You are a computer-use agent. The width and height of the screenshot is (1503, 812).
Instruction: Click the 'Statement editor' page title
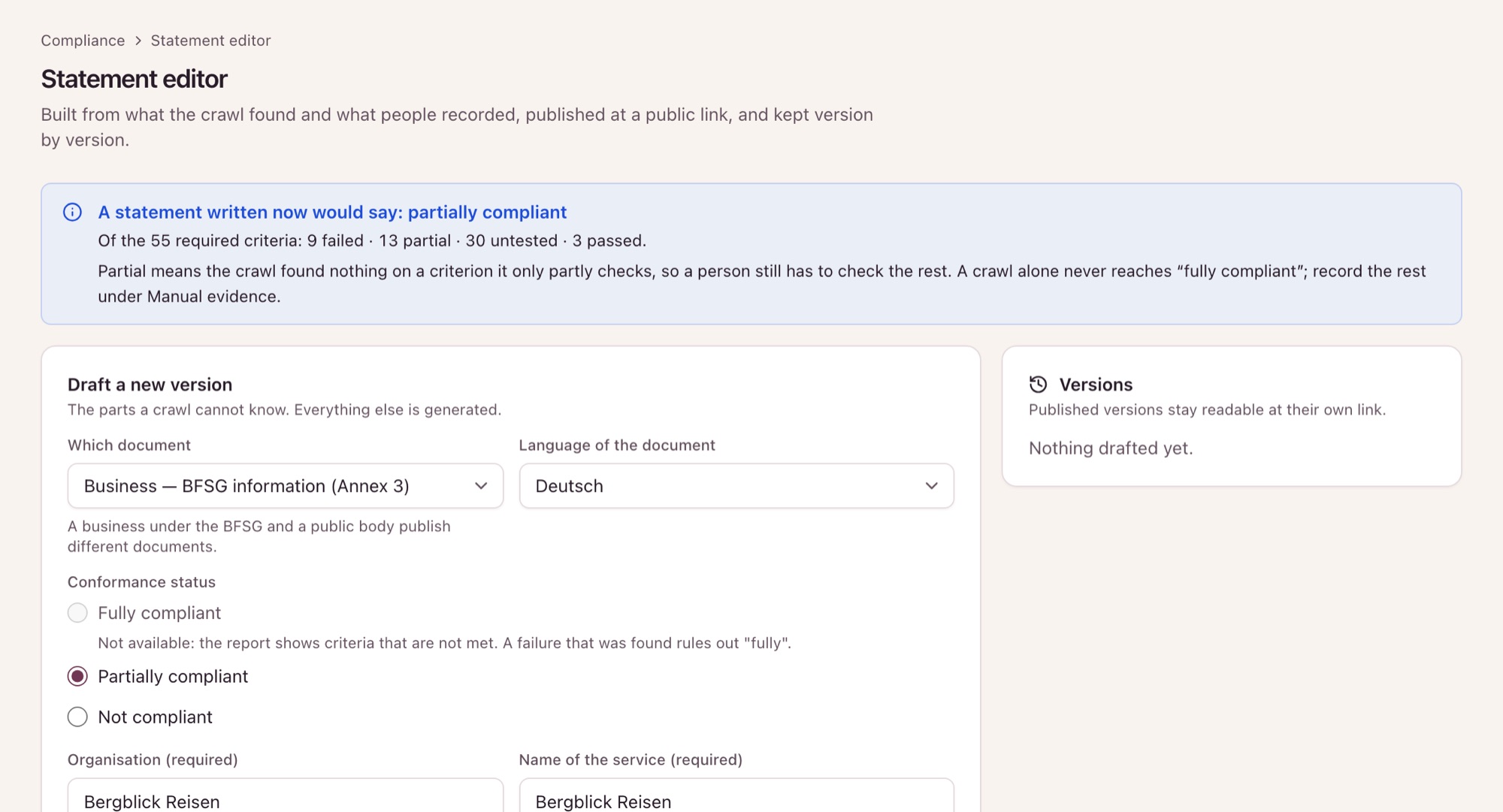(134, 79)
